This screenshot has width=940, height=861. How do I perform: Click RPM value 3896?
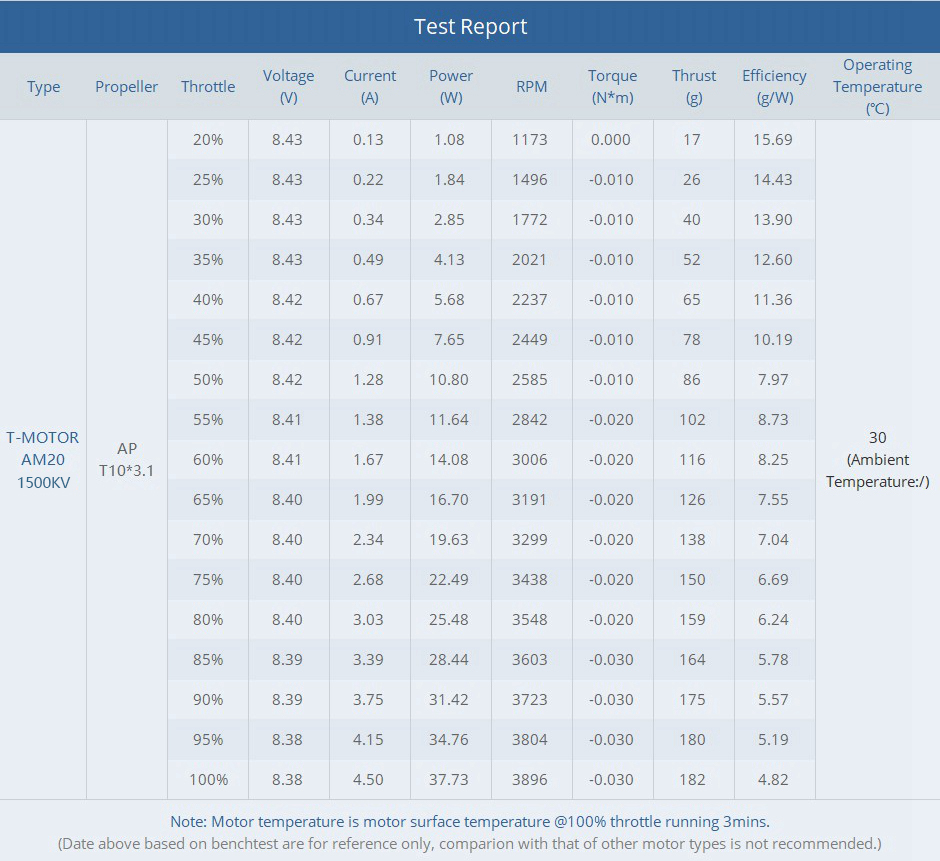[530, 780]
